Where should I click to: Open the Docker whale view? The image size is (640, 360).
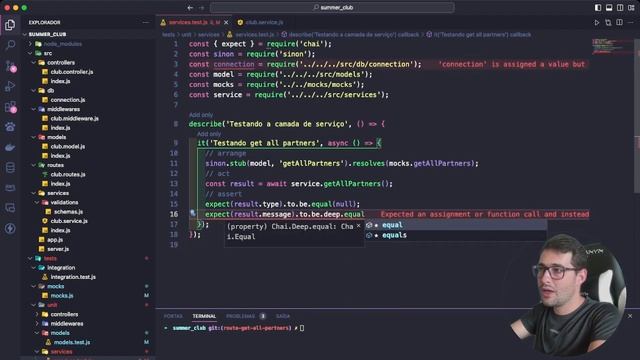click(10, 147)
